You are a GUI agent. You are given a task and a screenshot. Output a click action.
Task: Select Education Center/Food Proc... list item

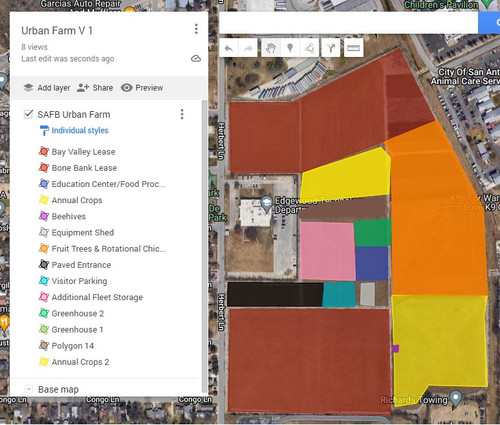[108, 184]
